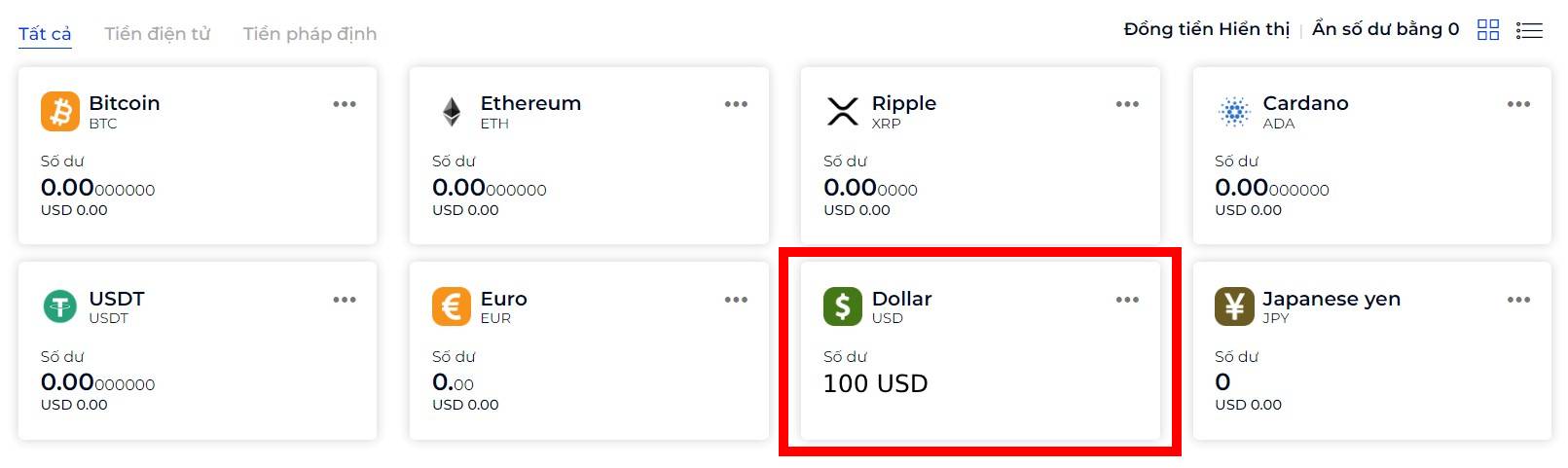Select the "Tiền pháp định" tab

[310, 34]
